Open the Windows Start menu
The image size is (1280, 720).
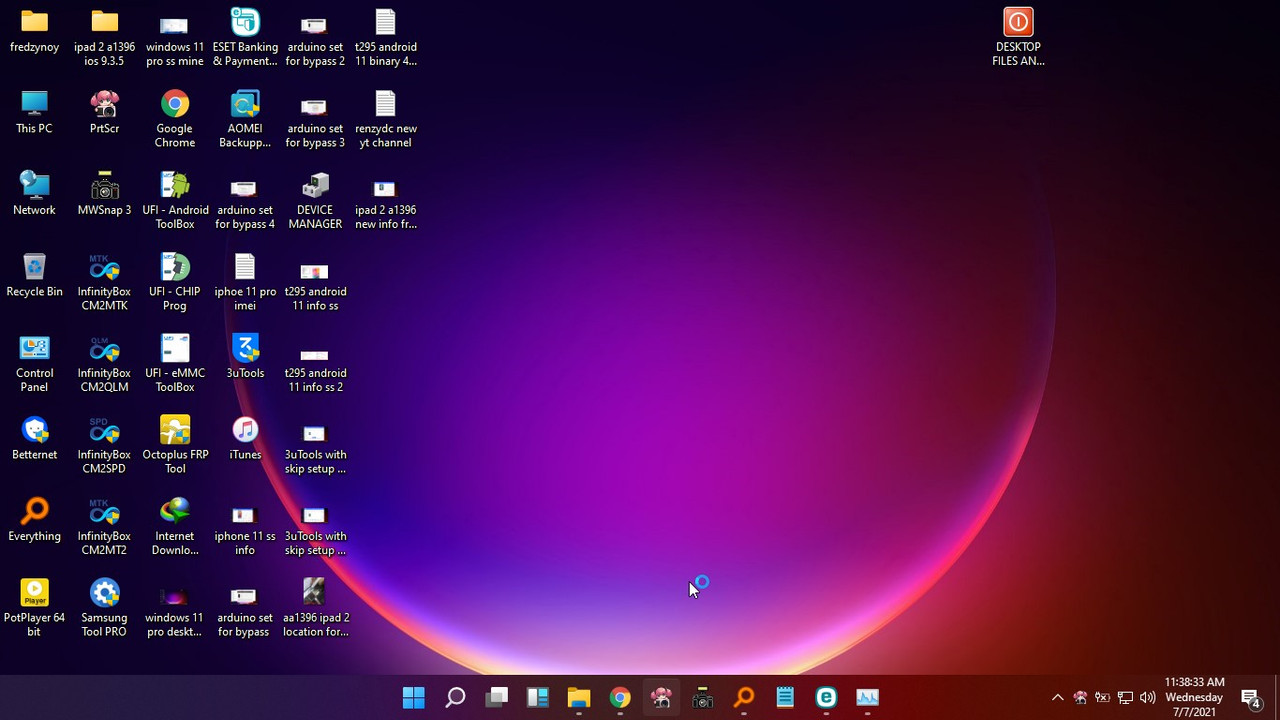414,697
